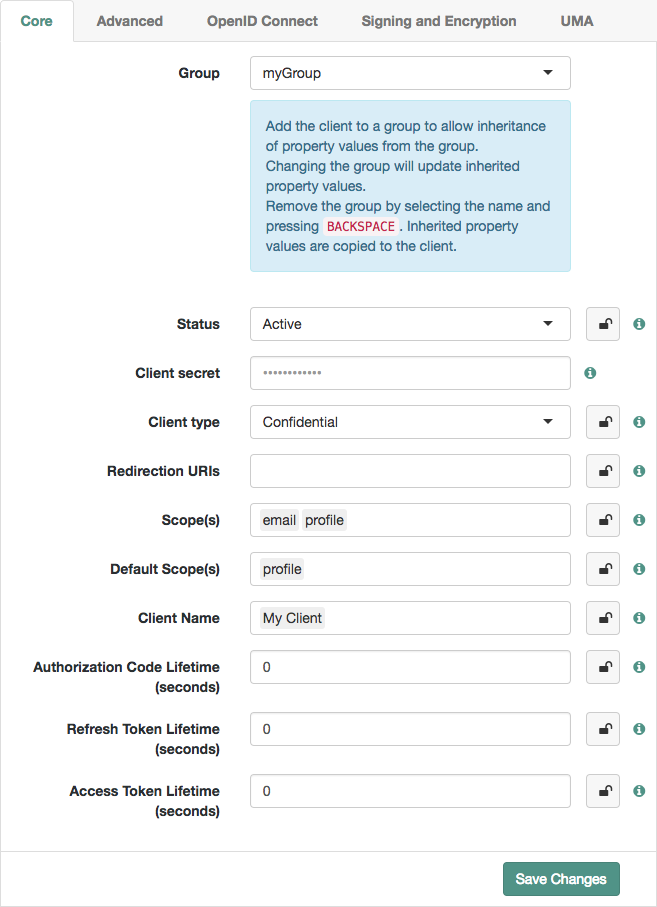Unlock the Access Token Lifetime padlock
The image size is (657, 907).
point(603,790)
